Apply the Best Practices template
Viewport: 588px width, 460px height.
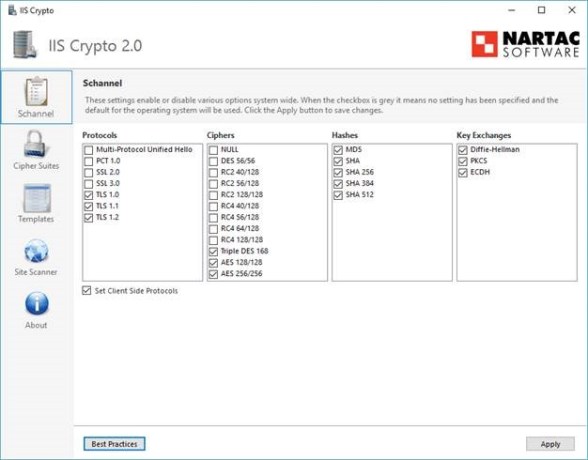(114, 444)
